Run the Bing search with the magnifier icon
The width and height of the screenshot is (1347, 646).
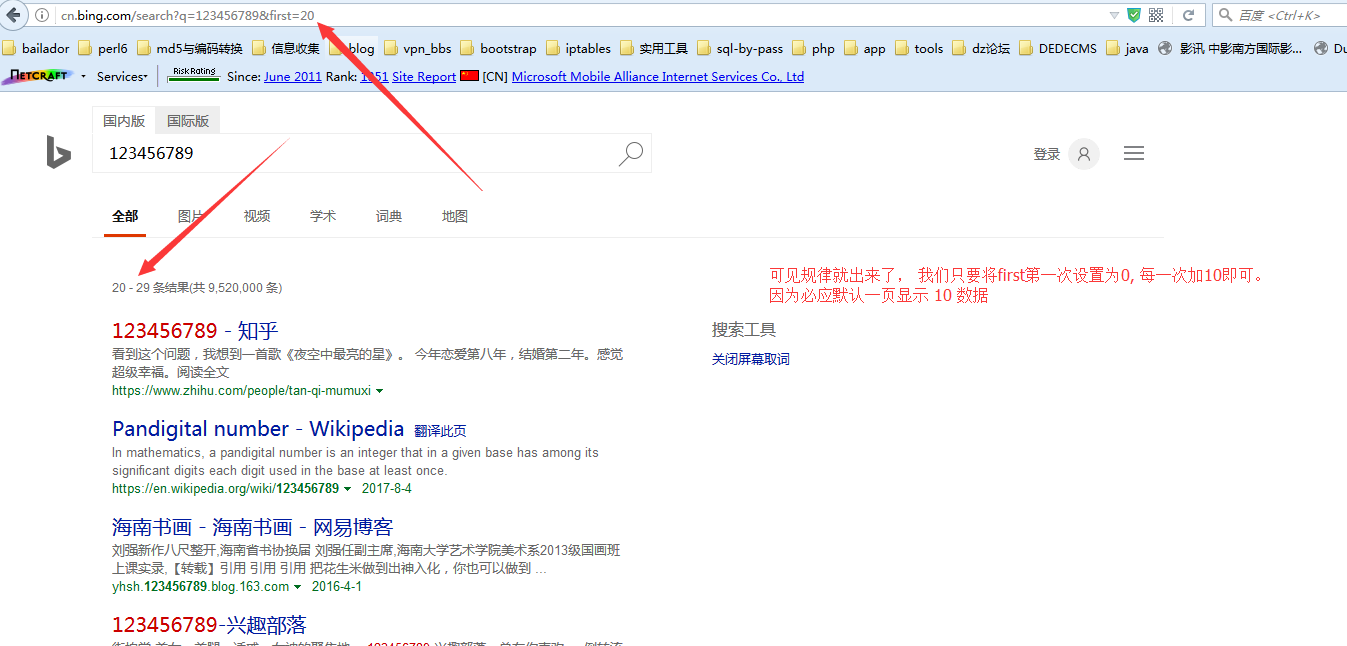click(x=631, y=153)
